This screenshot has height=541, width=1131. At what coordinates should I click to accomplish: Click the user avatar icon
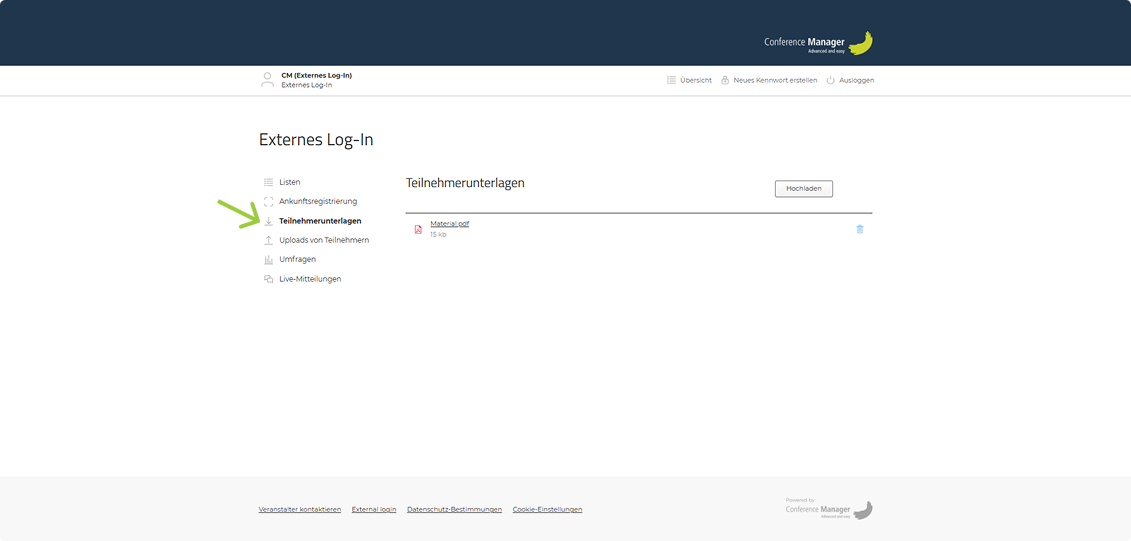pos(268,80)
